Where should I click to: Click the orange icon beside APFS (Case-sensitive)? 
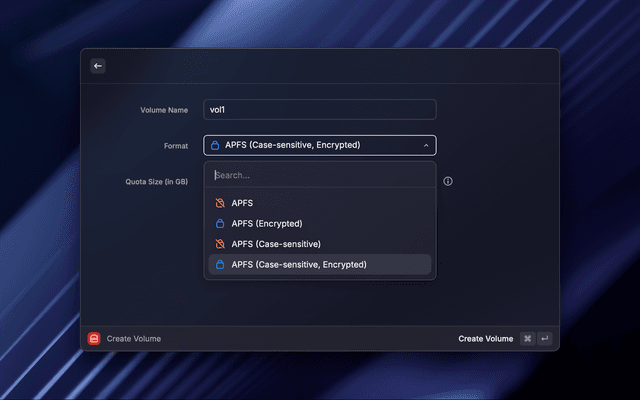coord(219,244)
